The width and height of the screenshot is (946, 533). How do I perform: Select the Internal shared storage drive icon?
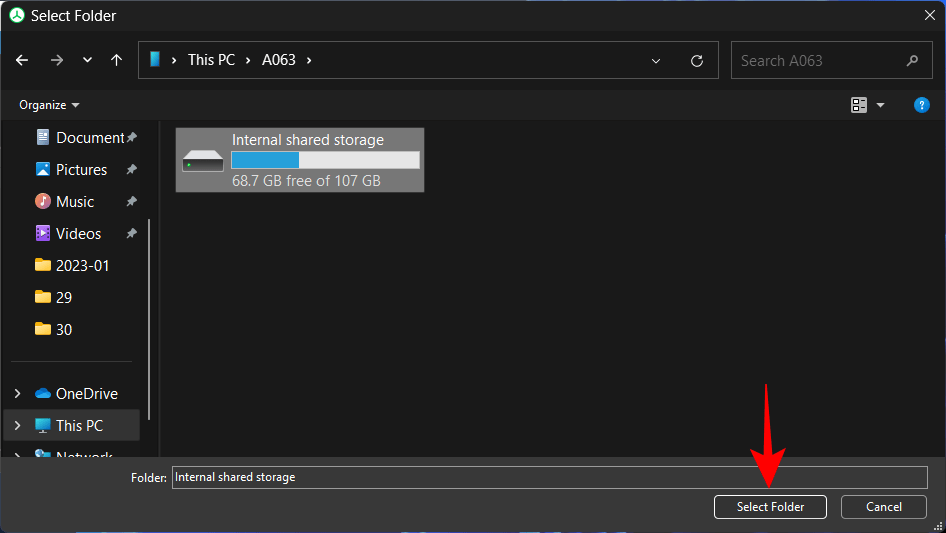pyautogui.click(x=203, y=161)
